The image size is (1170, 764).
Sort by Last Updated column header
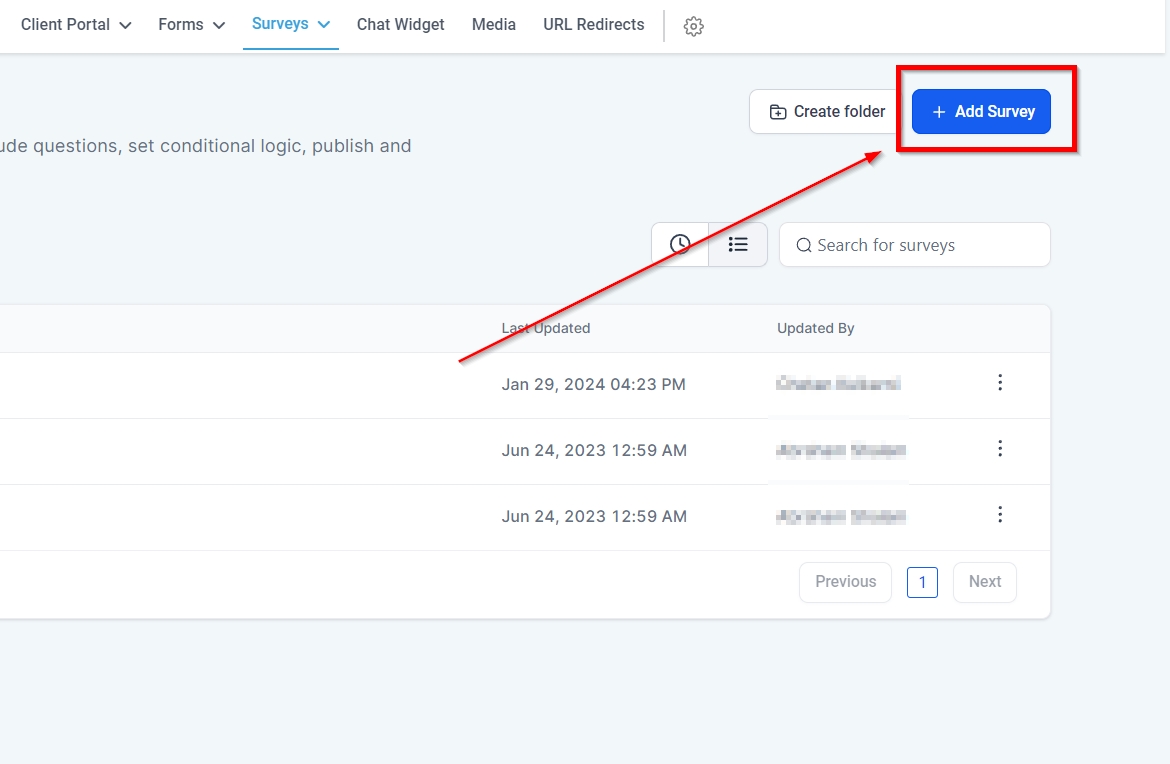click(x=545, y=328)
